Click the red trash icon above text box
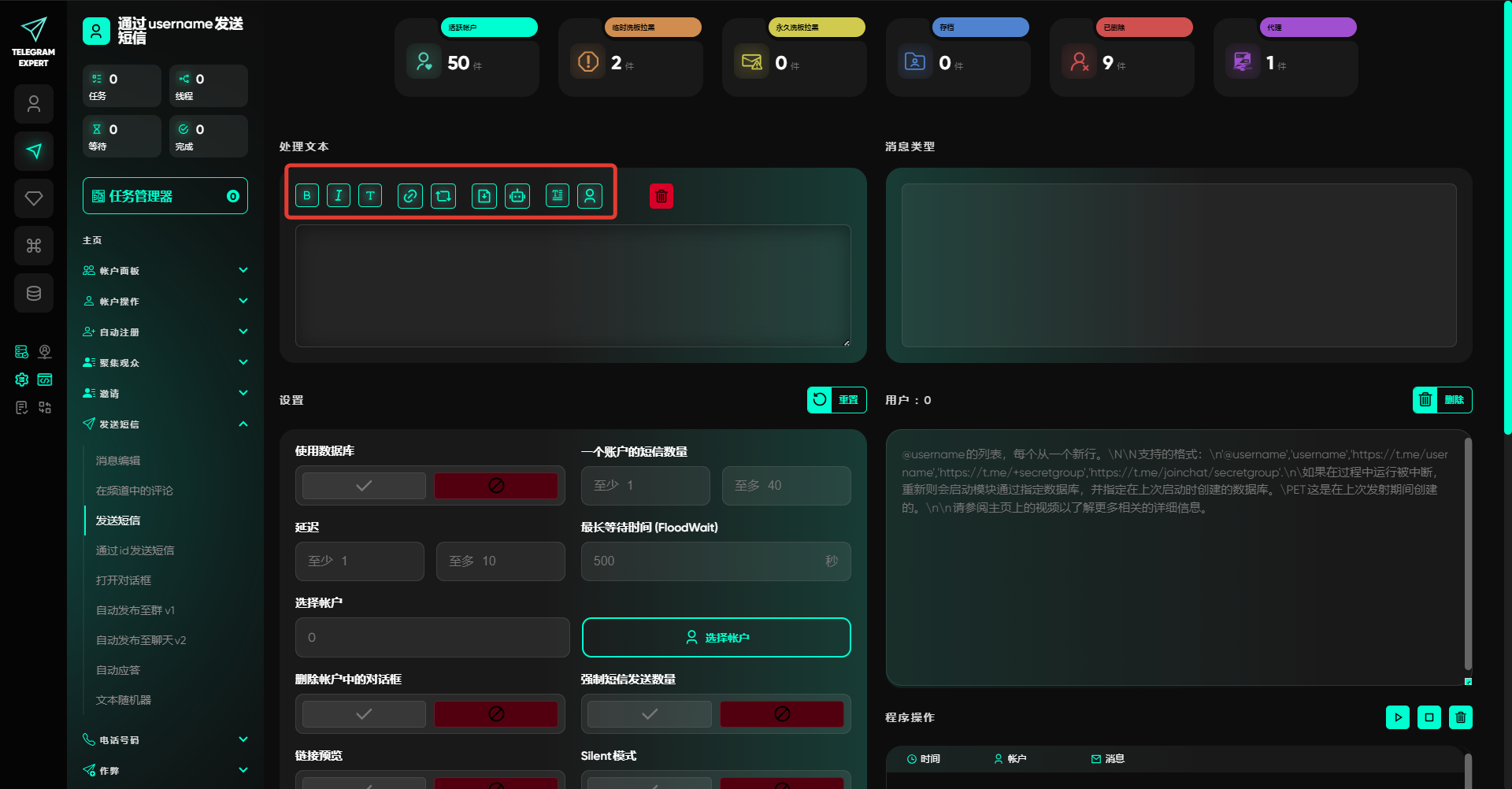Image resolution: width=1512 pixels, height=789 pixels. click(x=661, y=196)
